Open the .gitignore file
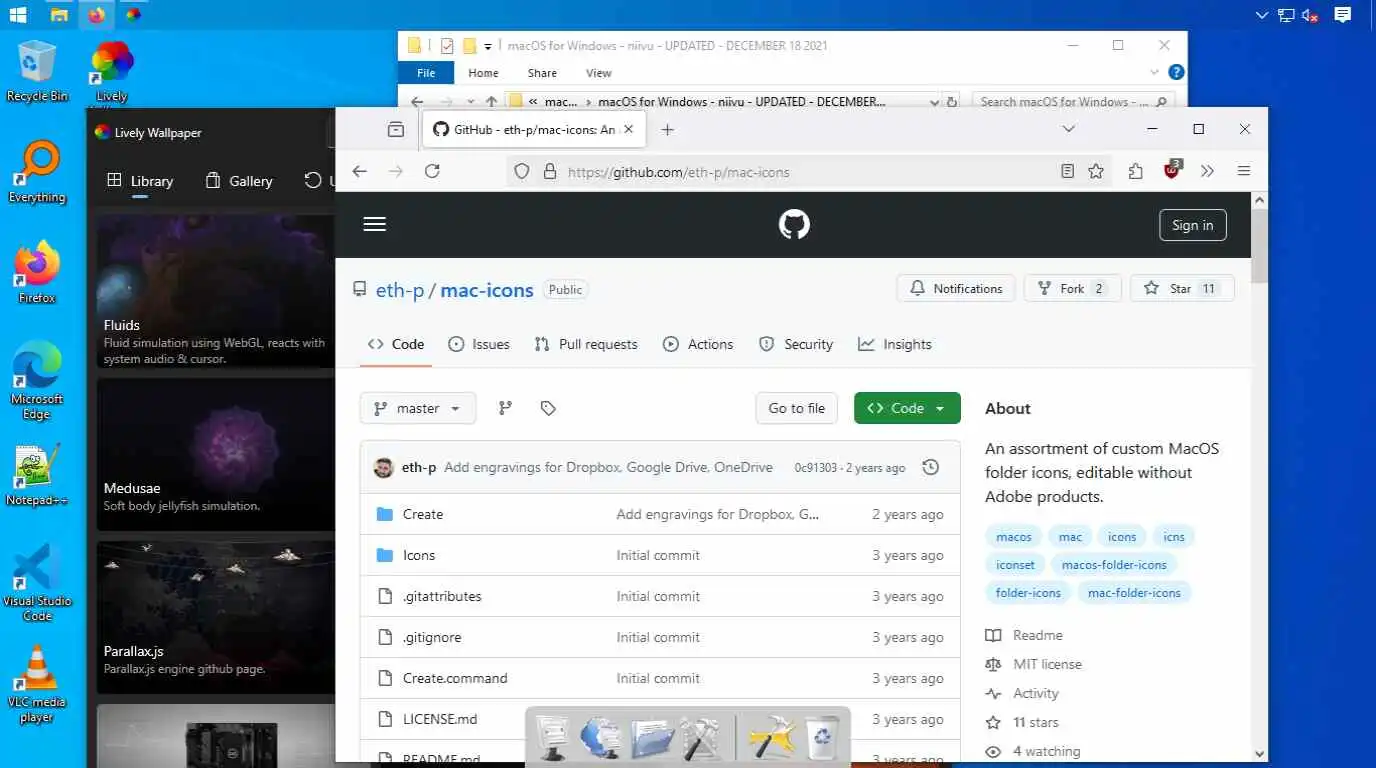The height and width of the screenshot is (768, 1376). coord(432,637)
